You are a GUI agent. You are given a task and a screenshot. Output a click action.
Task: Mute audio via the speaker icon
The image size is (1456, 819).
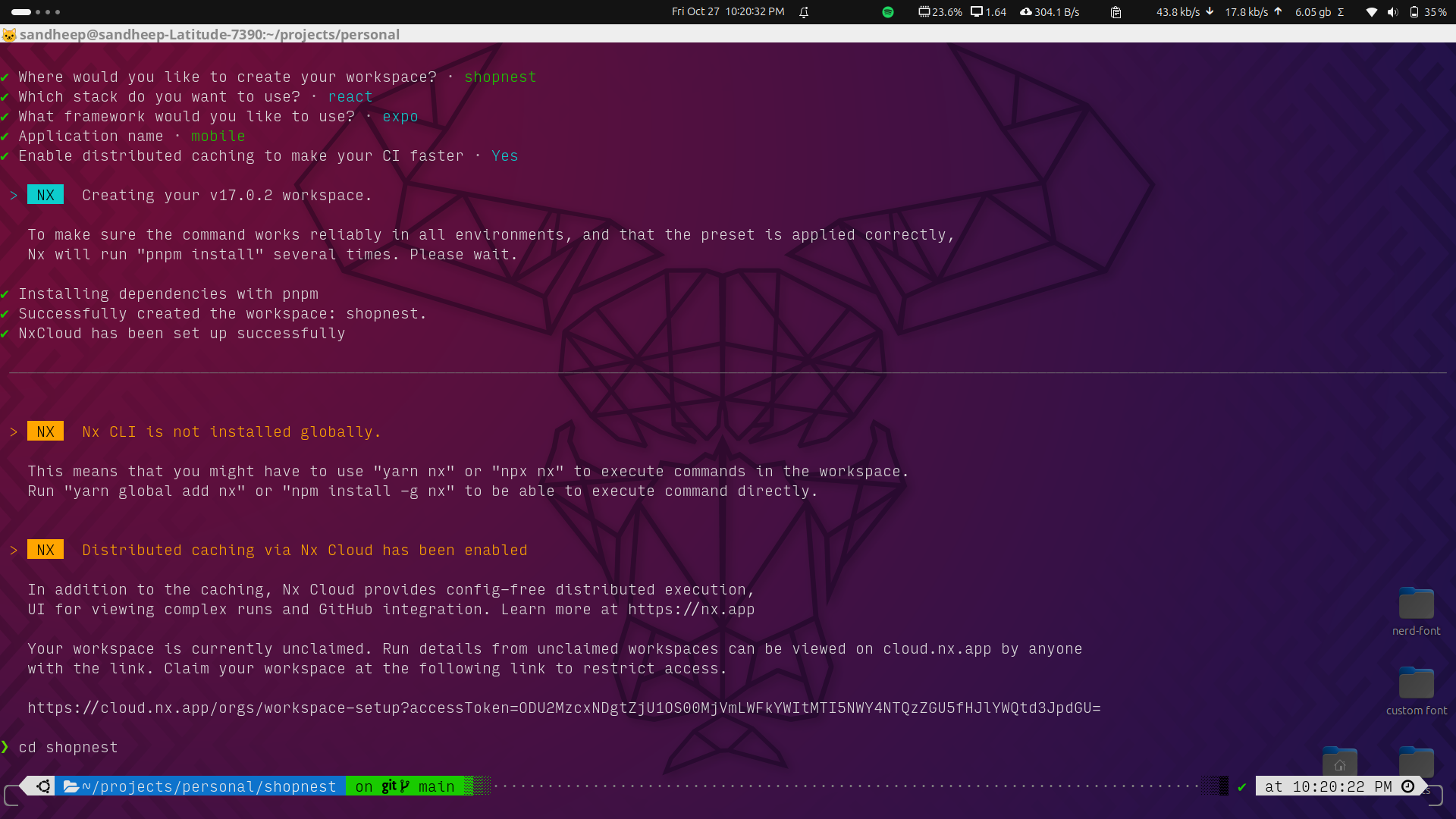click(x=1392, y=12)
